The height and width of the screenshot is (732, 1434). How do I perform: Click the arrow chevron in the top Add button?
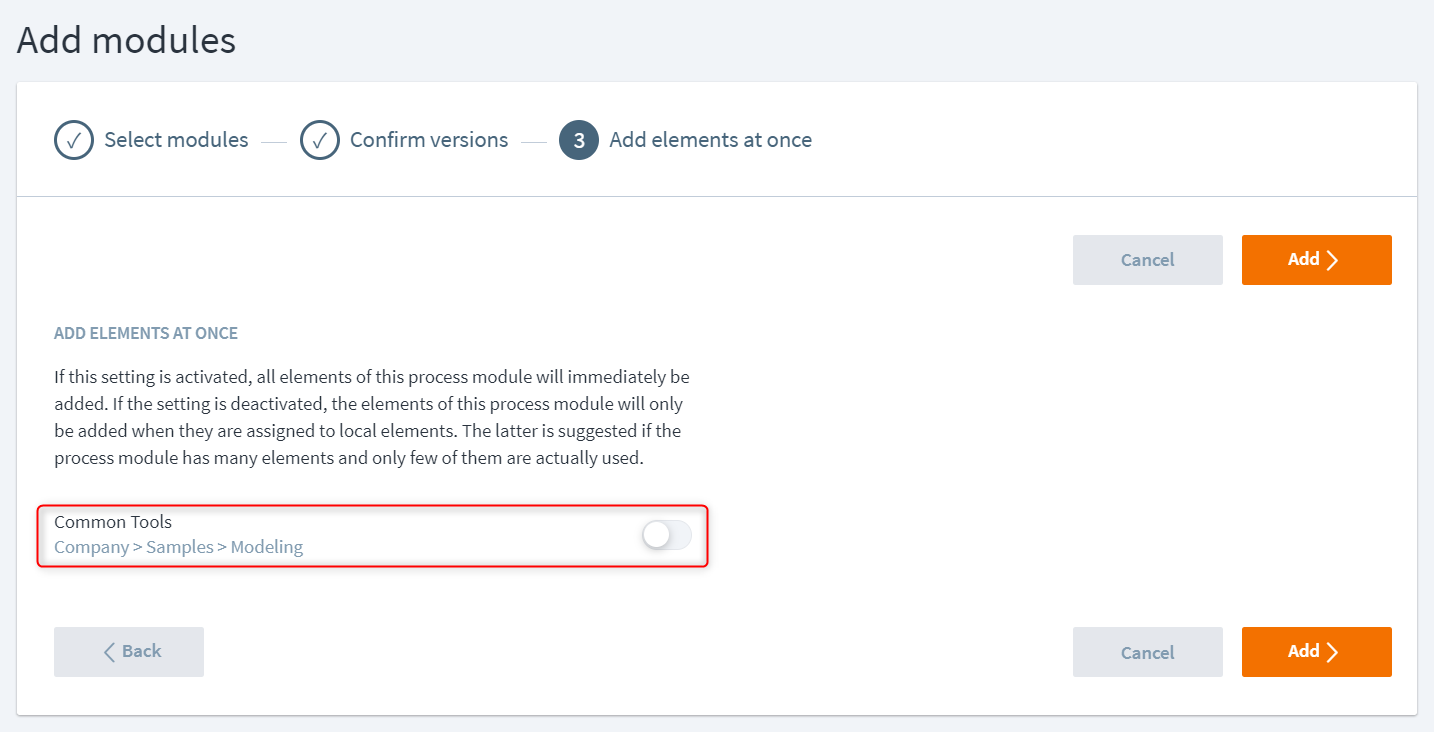click(x=1332, y=260)
